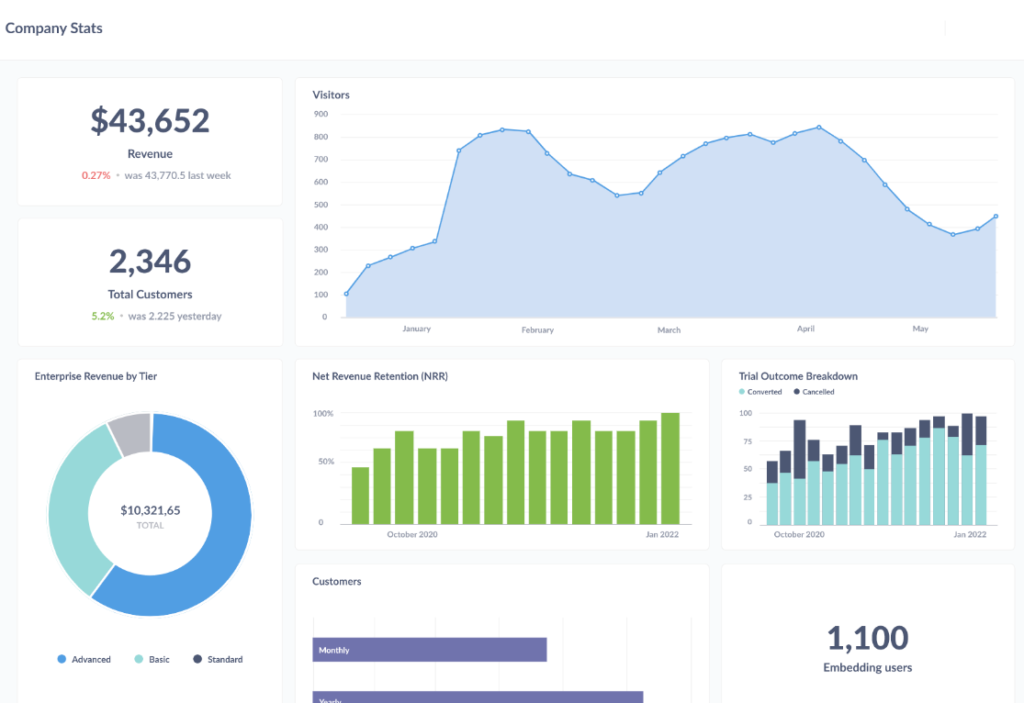Click the first data point on Visitors line
Image resolution: width=1024 pixels, height=703 pixels.
click(346, 294)
